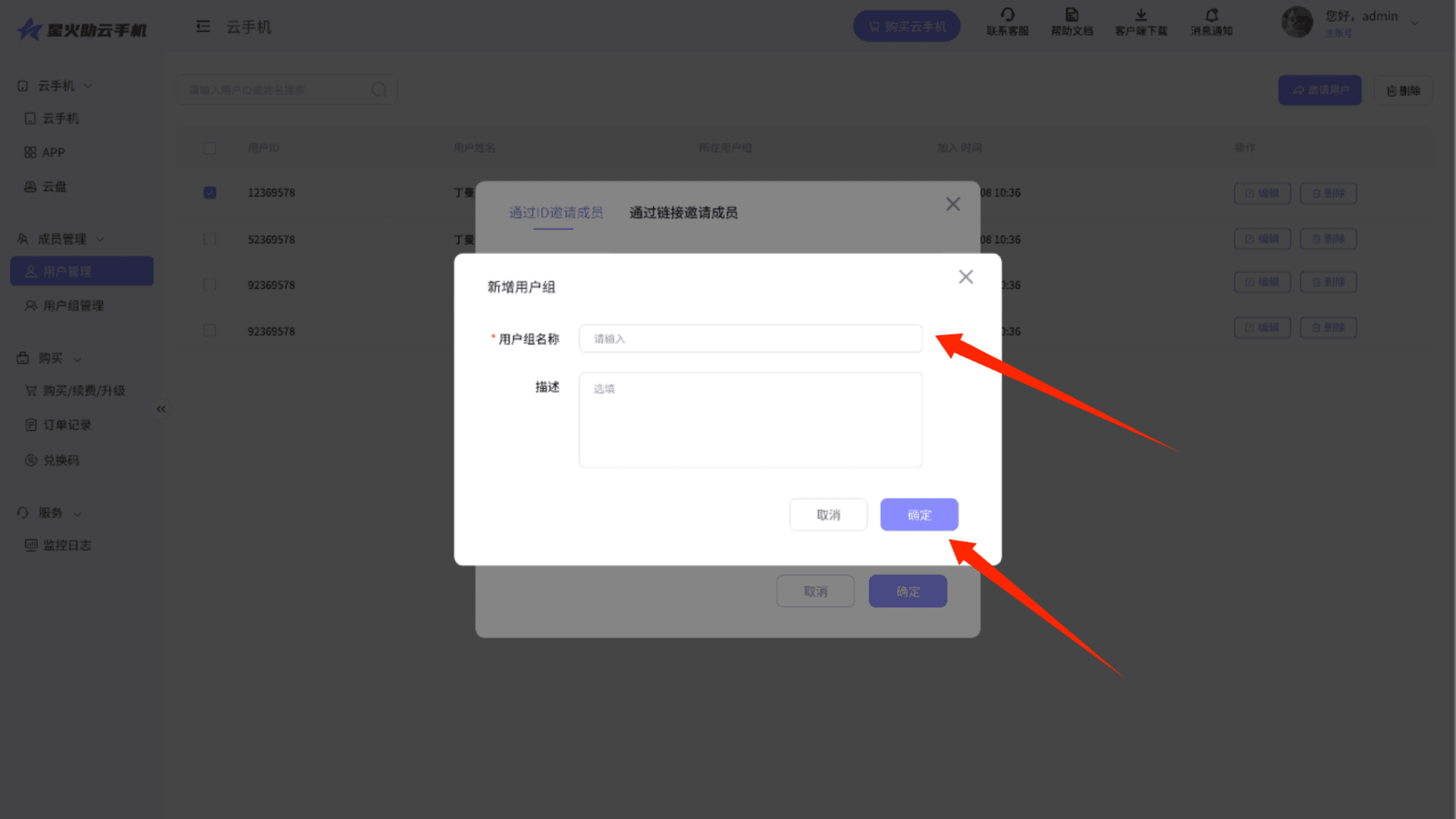Switch to 通过链接邀请成员 tab

point(682,213)
